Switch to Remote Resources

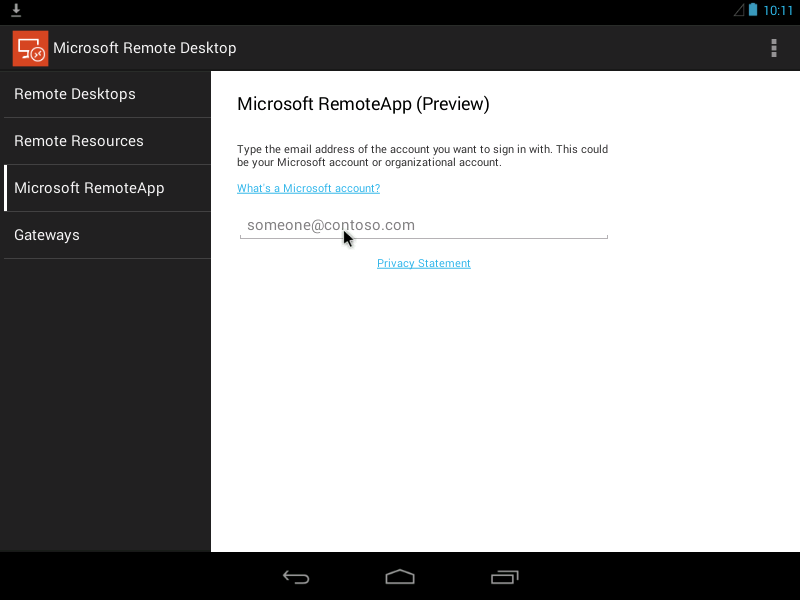click(78, 140)
